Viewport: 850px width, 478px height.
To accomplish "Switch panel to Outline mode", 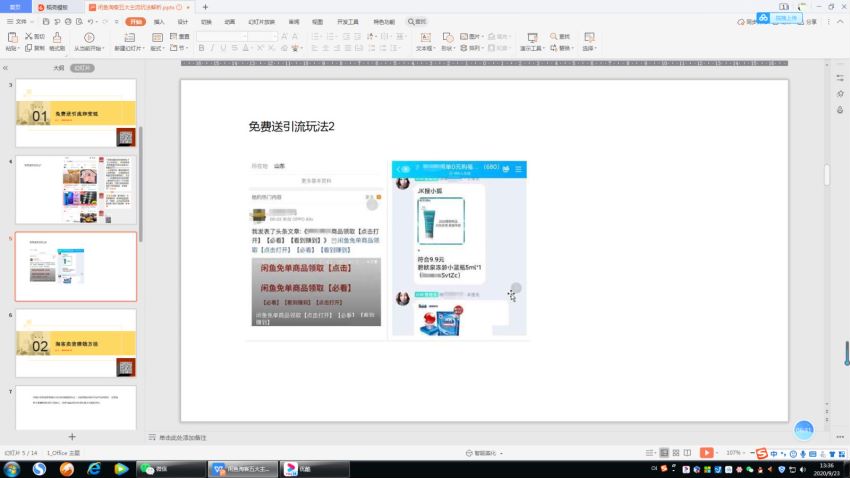I will click(x=59, y=68).
